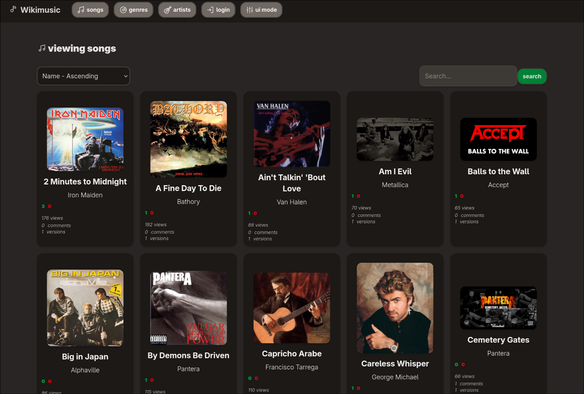Open the Balls to the Wall title

[498, 172]
